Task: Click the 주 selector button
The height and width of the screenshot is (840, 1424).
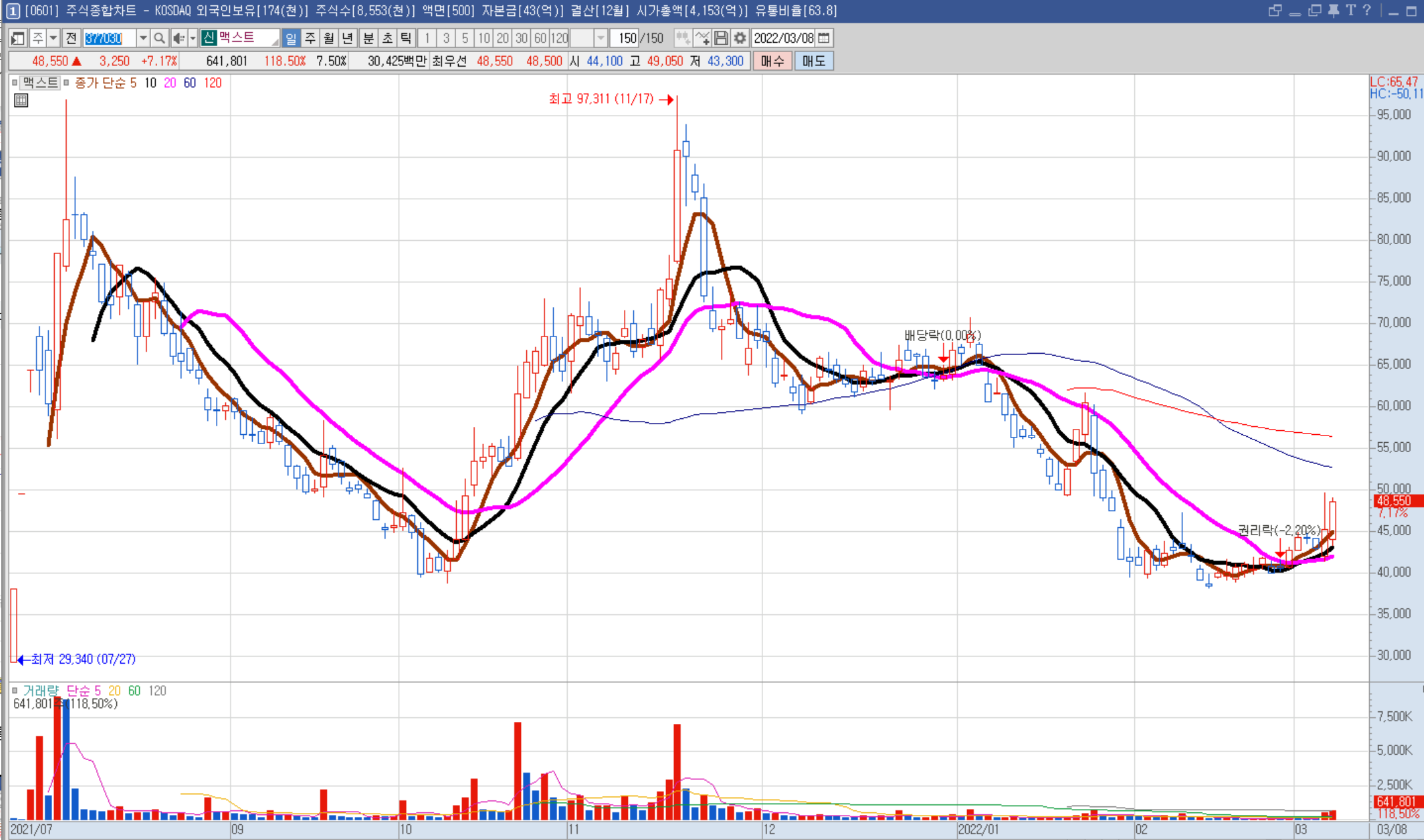Action: click(x=38, y=38)
